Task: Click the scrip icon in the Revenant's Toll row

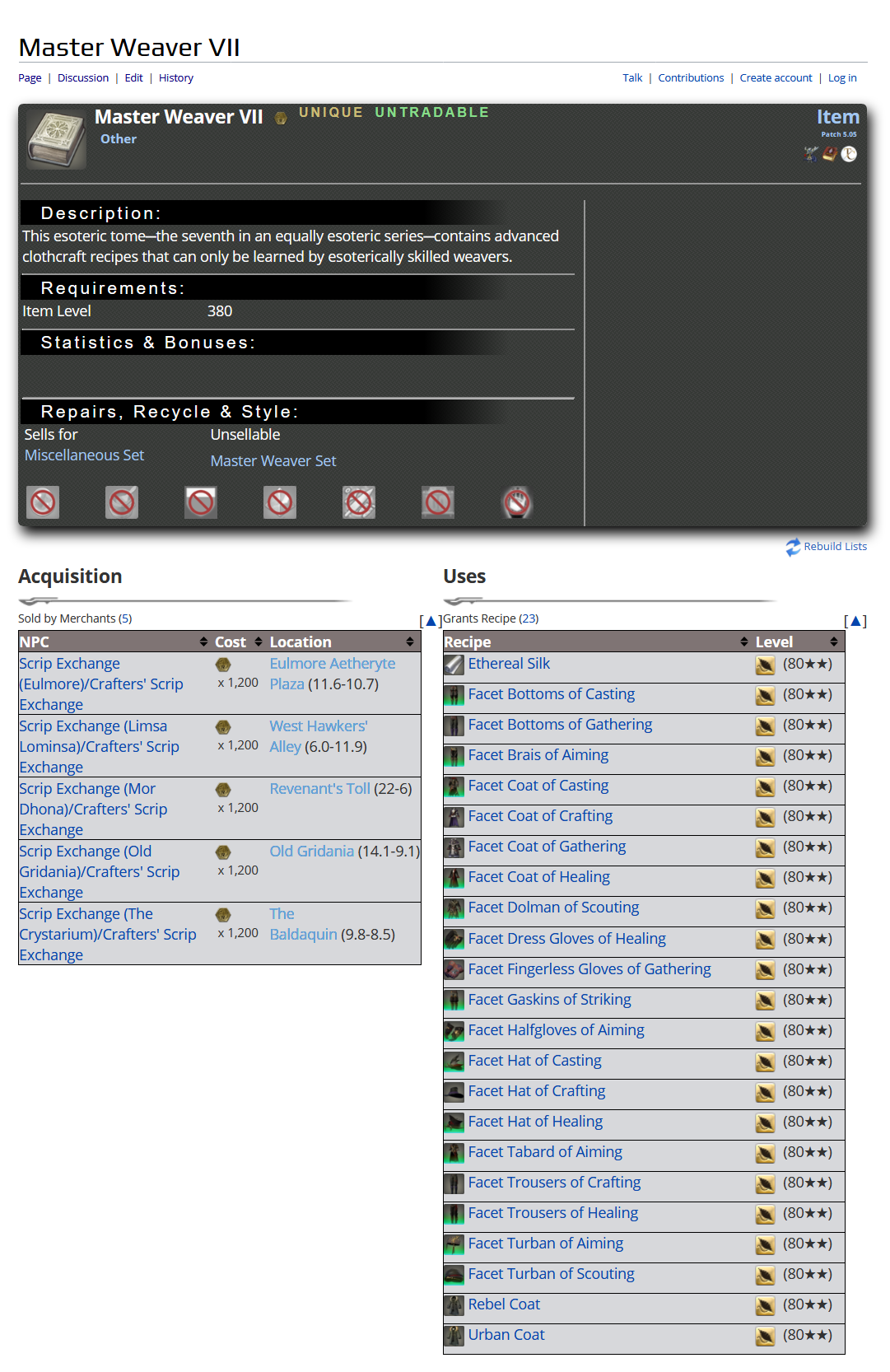Action: point(223,790)
